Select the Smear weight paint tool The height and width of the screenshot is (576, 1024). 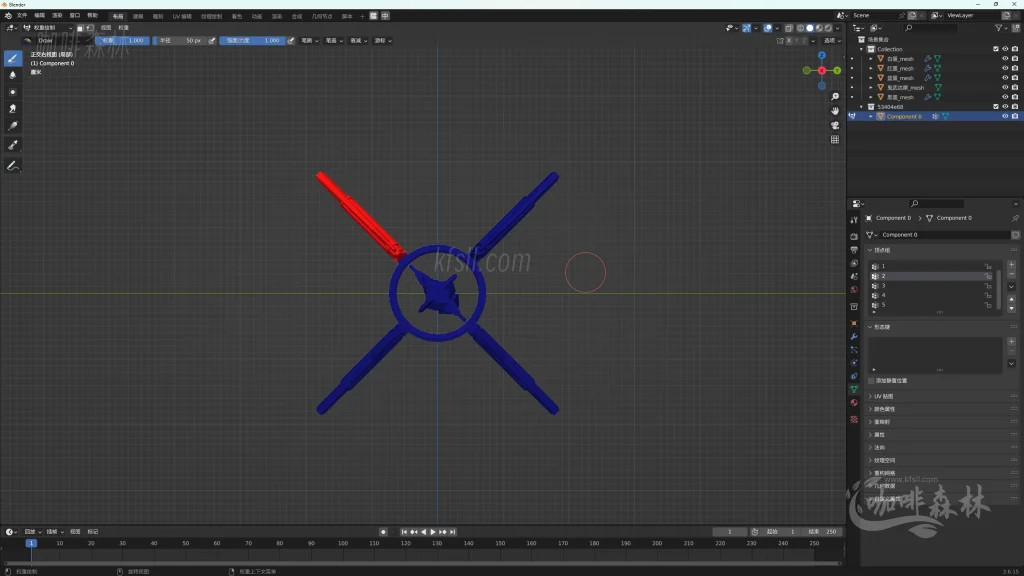pyautogui.click(x=13, y=109)
